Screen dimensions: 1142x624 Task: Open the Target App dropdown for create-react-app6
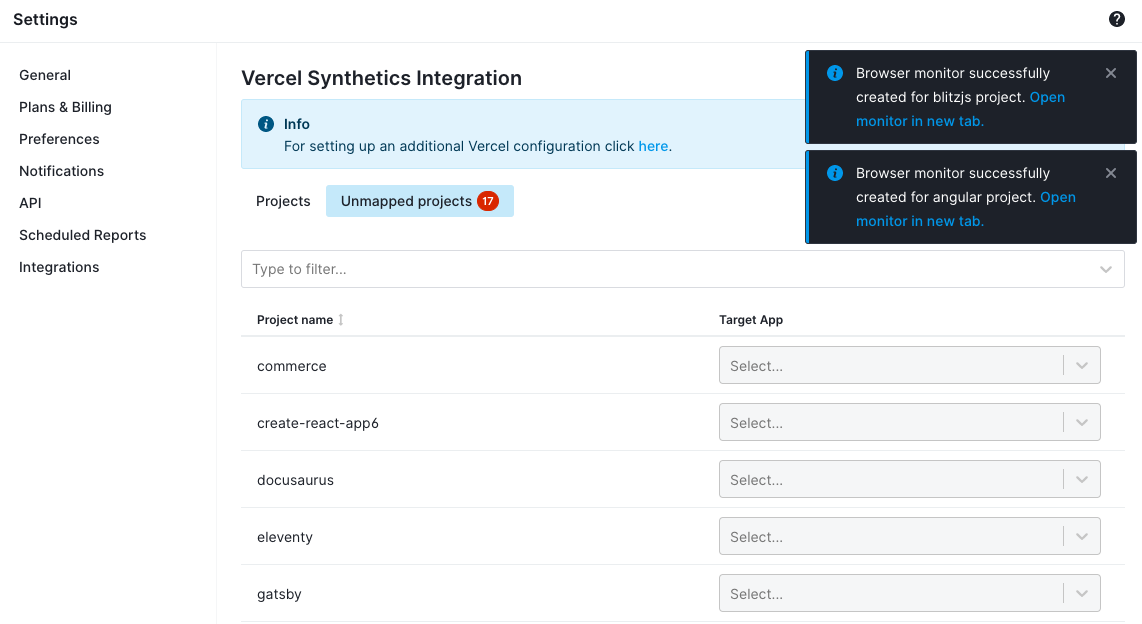coord(910,422)
